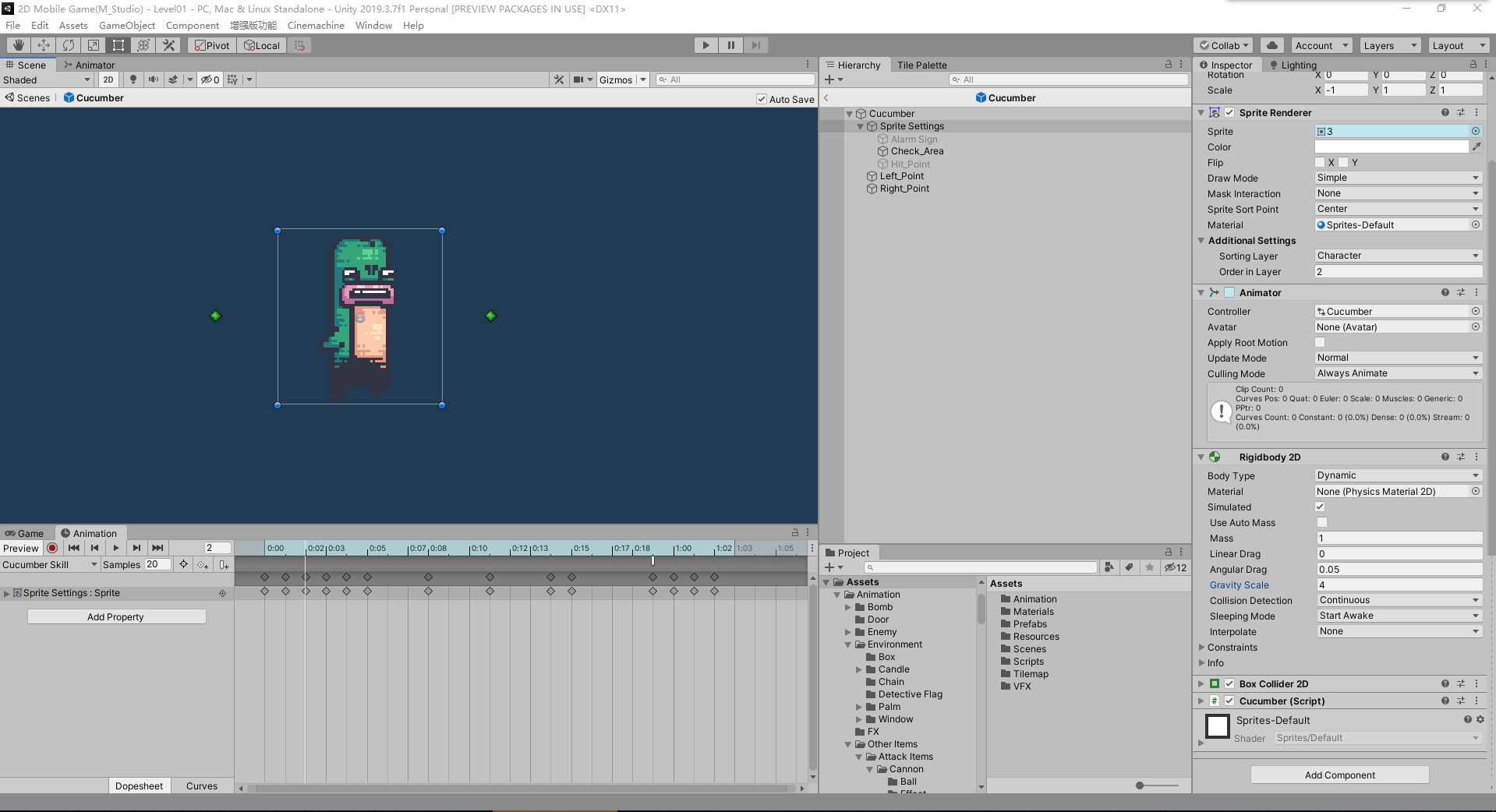Open Gizmos dropdown arrow
This screenshot has height=812, width=1496.
(643, 79)
